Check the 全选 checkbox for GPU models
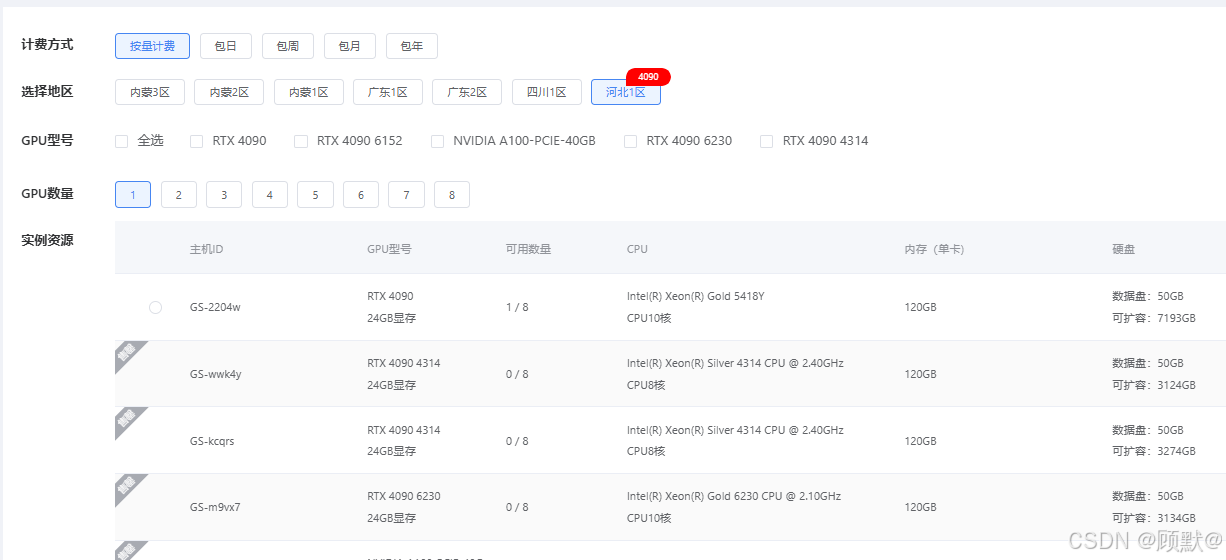Screen dimensions: 1226x560 (122, 141)
